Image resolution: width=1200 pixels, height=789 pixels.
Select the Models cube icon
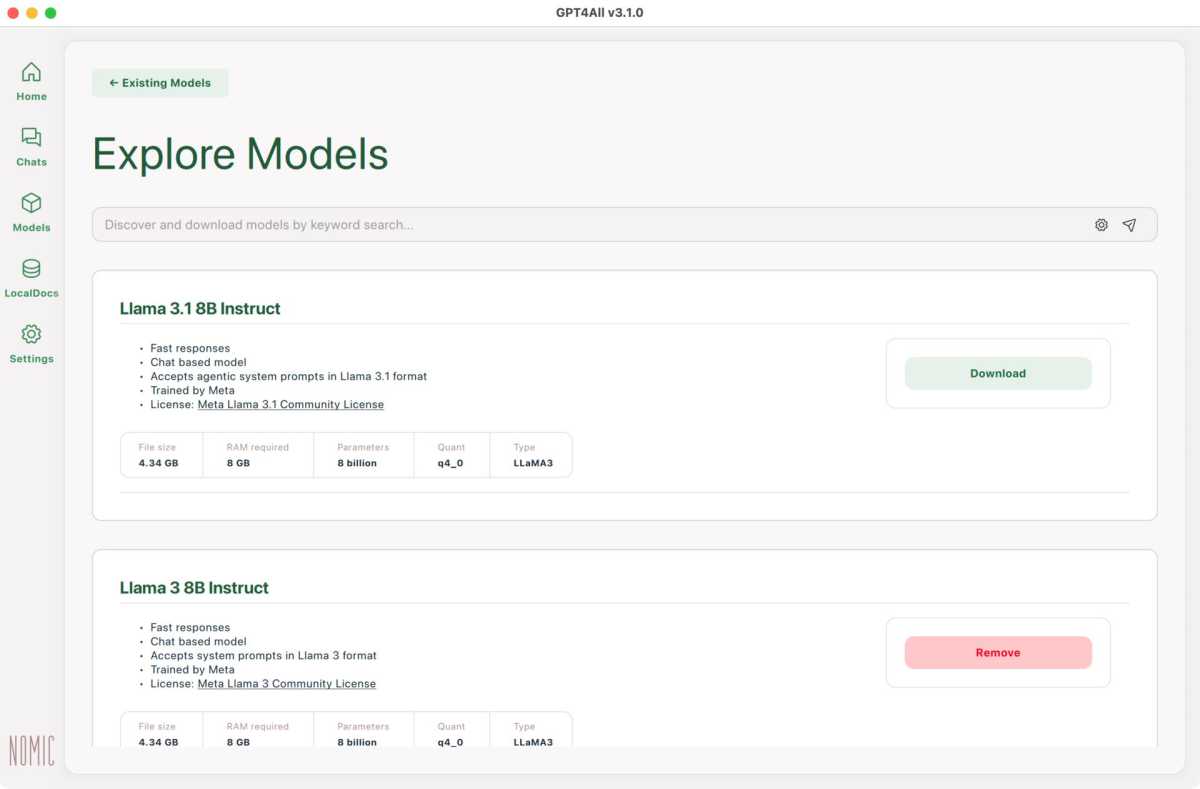[x=31, y=204]
